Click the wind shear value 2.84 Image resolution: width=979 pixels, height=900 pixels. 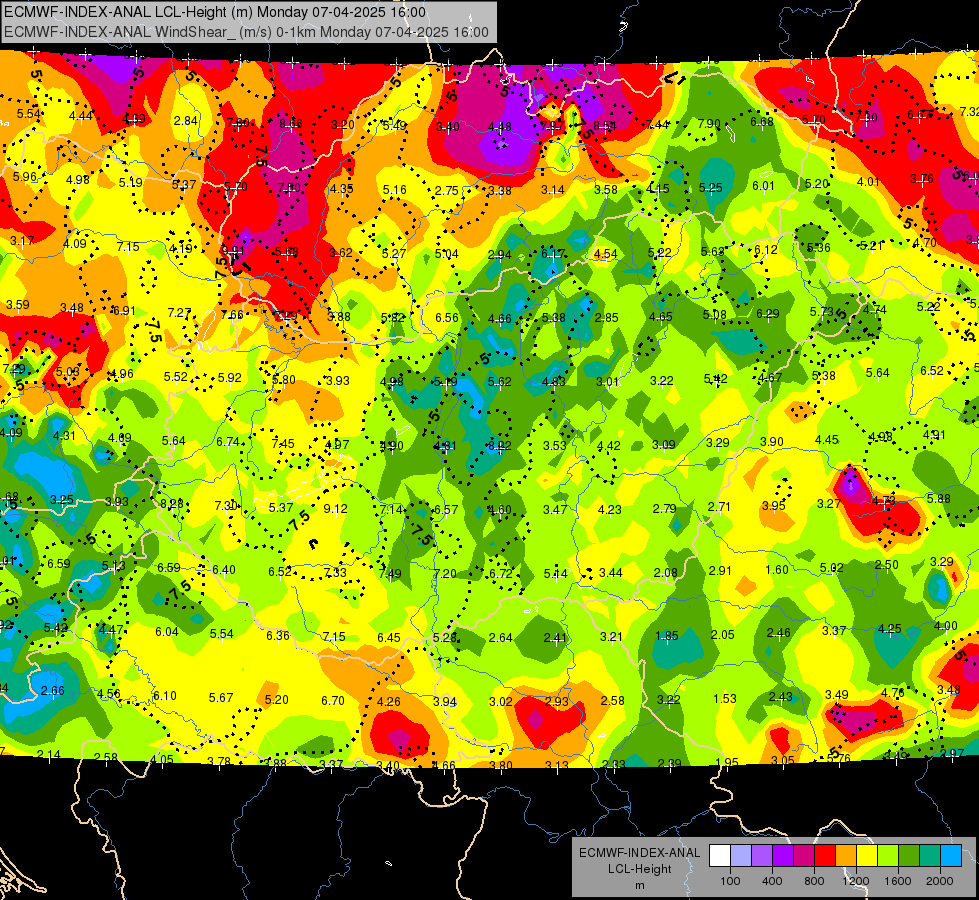click(x=186, y=121)
